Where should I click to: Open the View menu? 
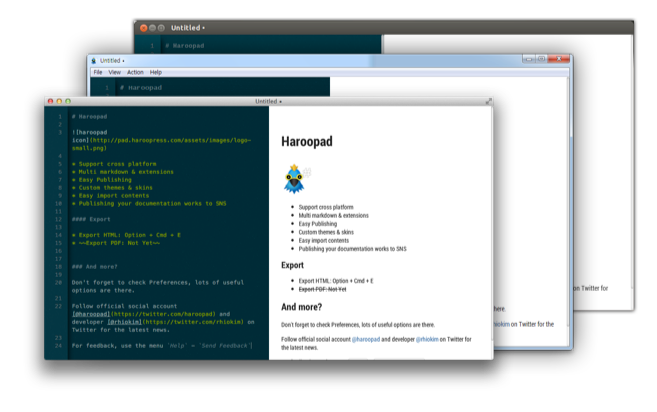click(x=114, y=72)
